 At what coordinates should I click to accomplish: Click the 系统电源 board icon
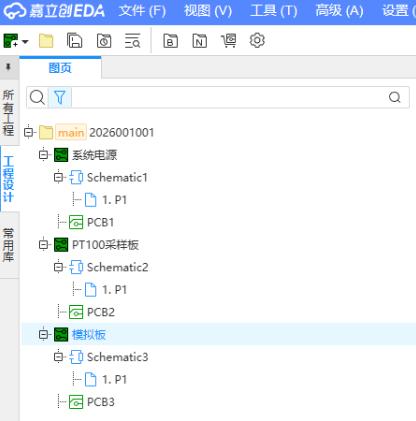61,155
